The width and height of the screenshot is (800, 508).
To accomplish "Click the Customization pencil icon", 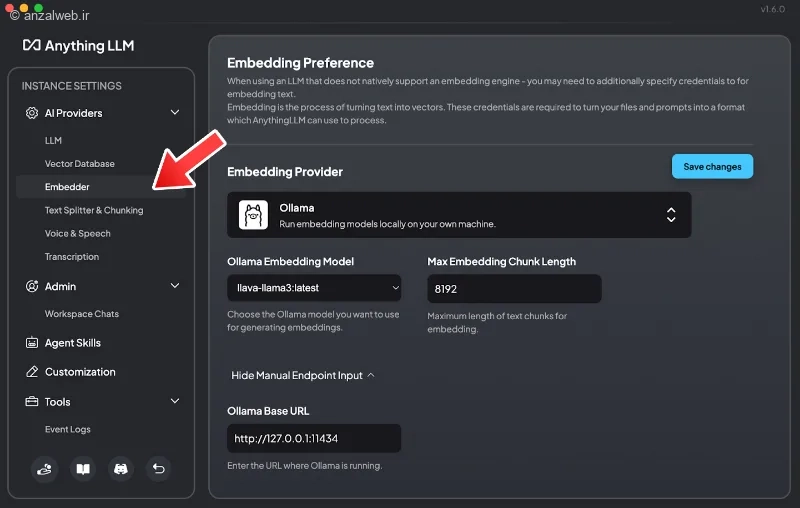I will pyautogui.click(x=32, y=372).
